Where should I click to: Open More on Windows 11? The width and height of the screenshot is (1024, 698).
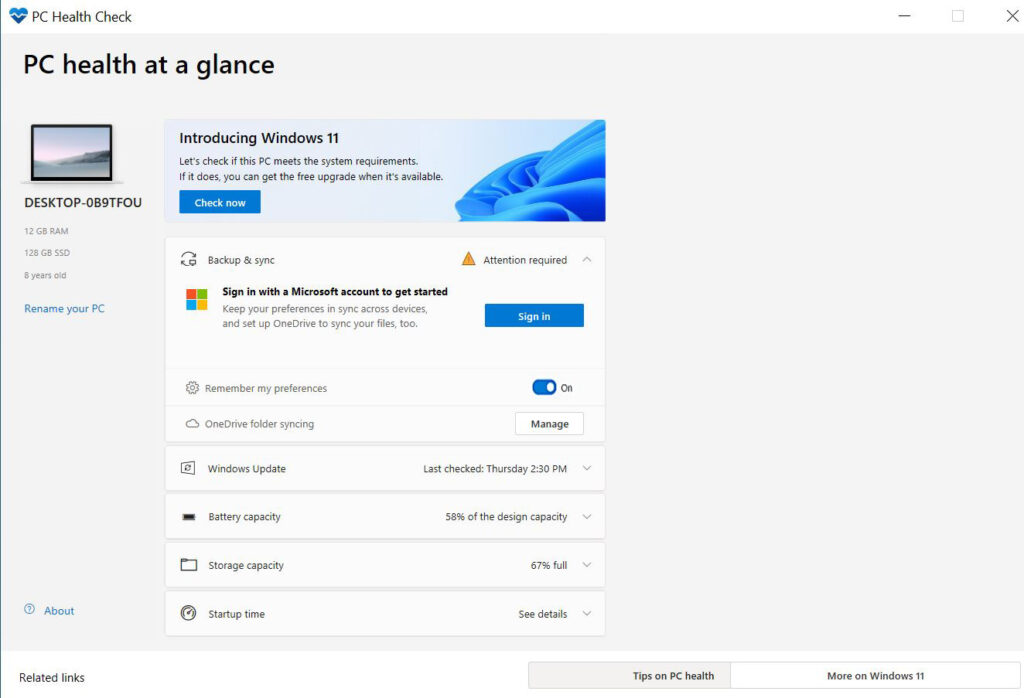[874, 676]
